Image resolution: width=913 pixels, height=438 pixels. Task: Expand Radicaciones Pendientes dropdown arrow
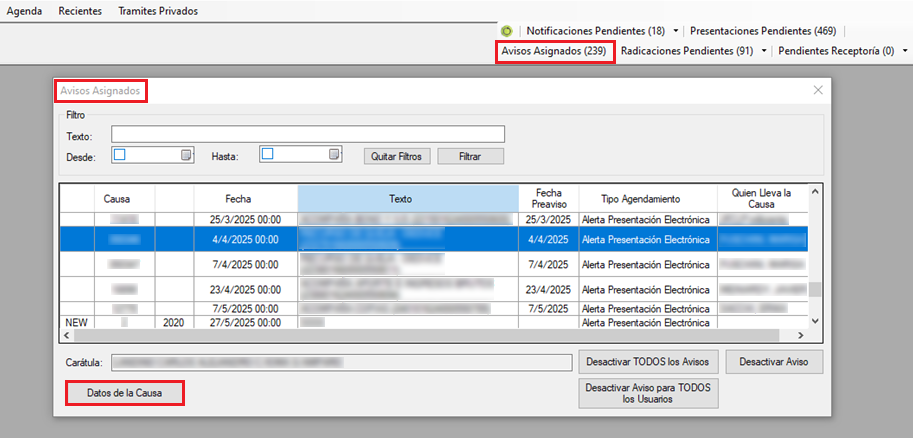[x=765, y=50]
